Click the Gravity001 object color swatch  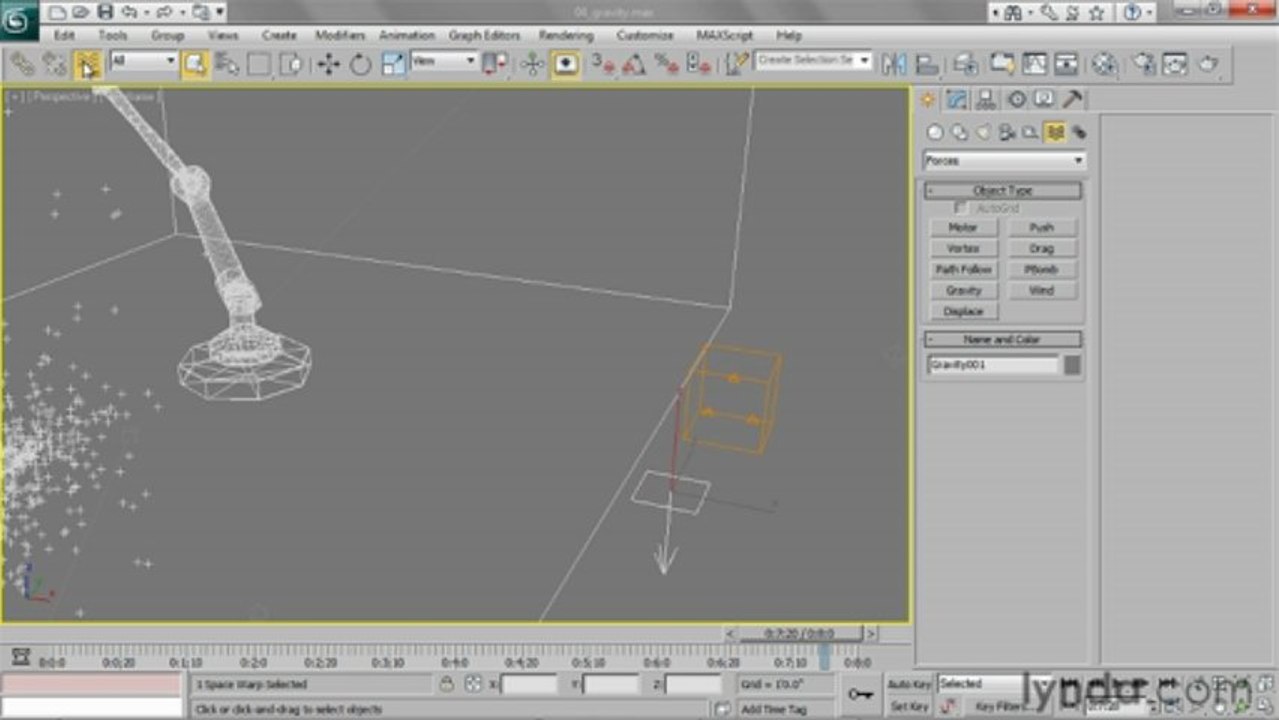point(1072,365)
